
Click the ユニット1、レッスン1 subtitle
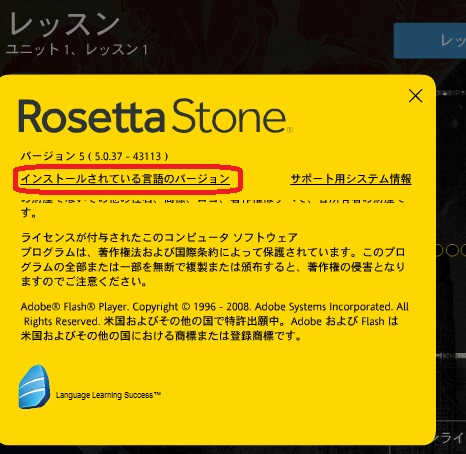coord(77,50)
